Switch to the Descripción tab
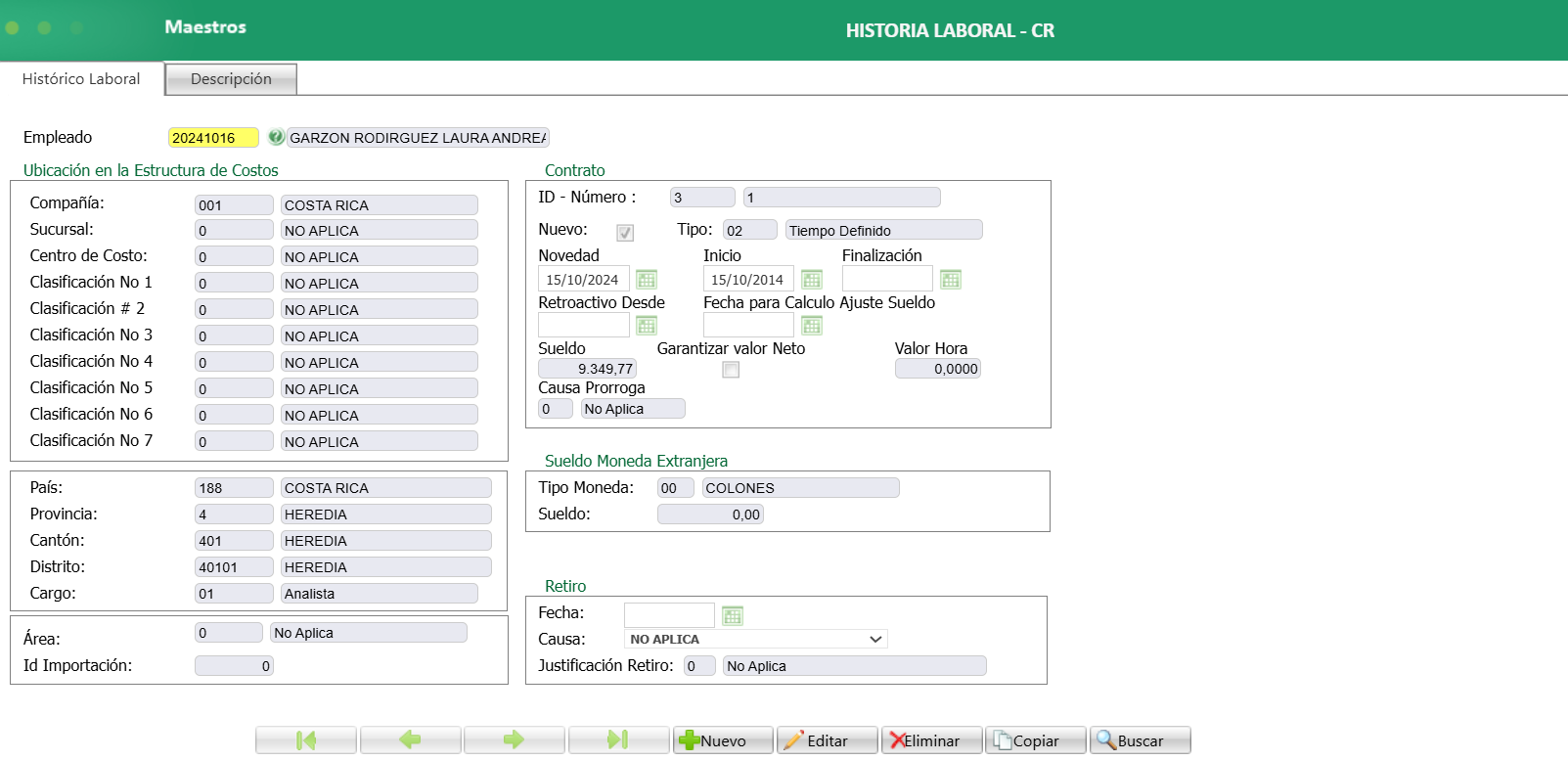This screenshot has width=1568, height=761. (231, 79)
